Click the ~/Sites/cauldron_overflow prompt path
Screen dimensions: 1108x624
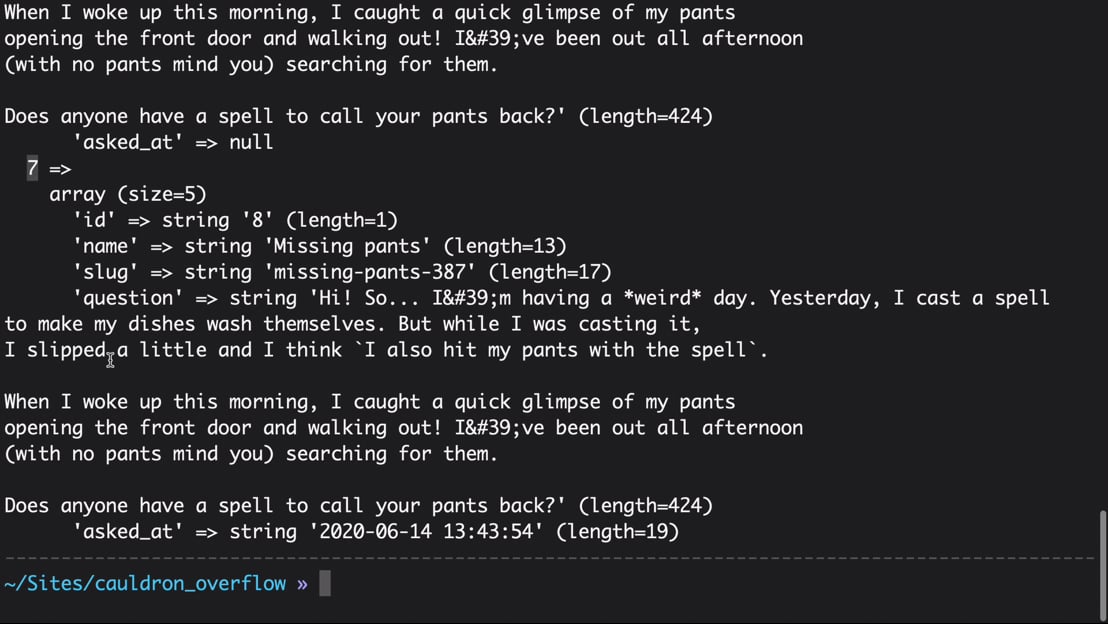(x=145, y=584)
